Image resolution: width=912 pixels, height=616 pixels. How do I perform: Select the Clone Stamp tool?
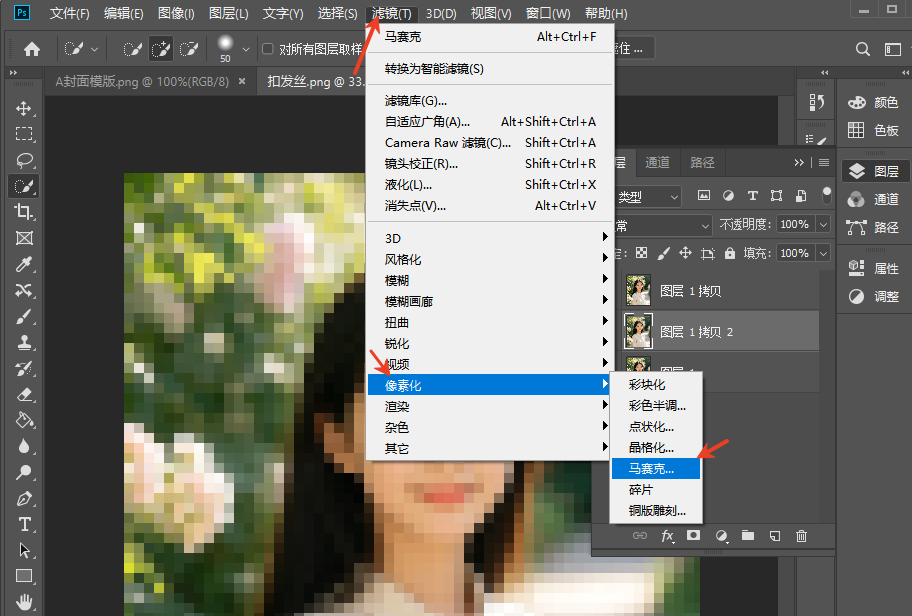24,342
